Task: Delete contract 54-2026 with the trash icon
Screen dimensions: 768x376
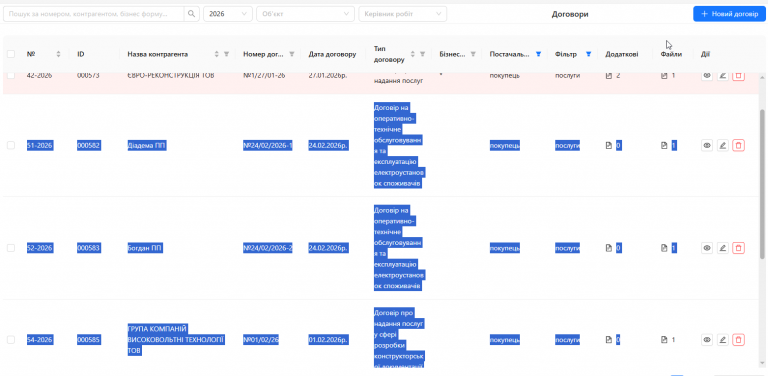Action: (x=739, y=339)
